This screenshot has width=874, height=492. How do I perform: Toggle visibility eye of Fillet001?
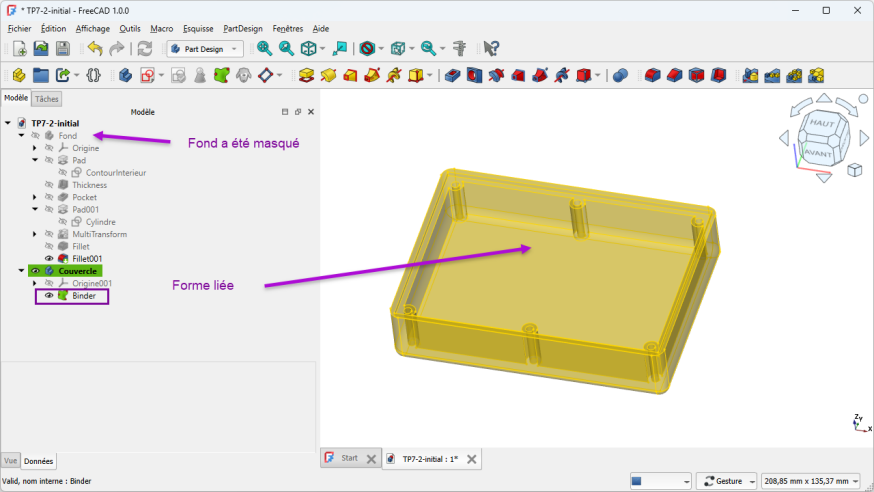pos(49,259)
